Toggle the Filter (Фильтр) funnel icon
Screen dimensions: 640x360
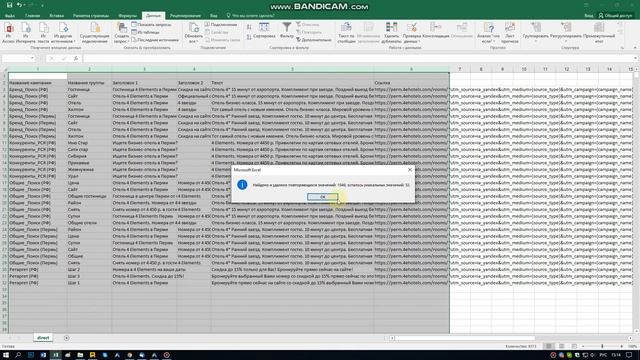coord(287,31)
